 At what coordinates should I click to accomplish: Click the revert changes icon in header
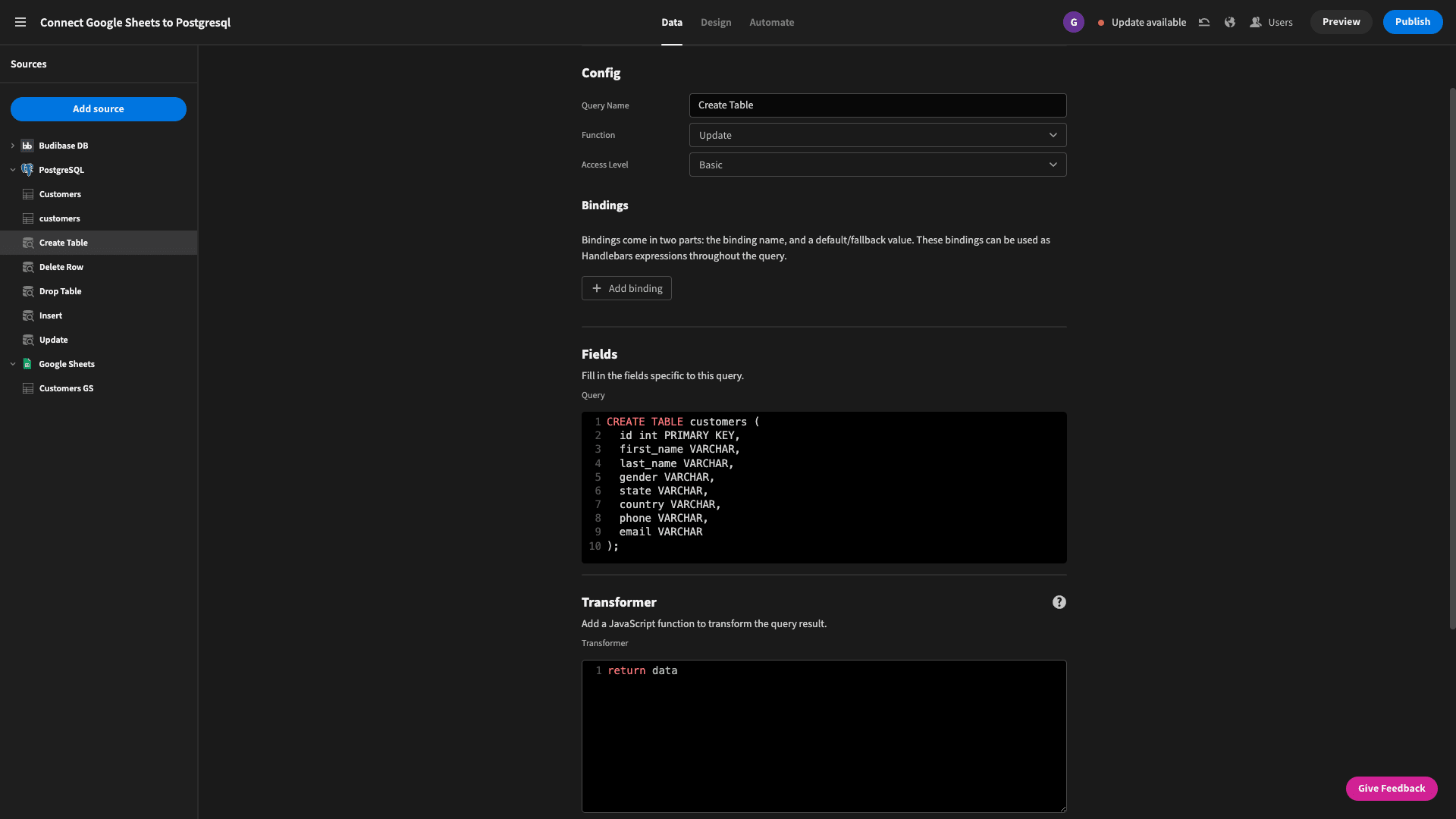[x=1203, y=22]
